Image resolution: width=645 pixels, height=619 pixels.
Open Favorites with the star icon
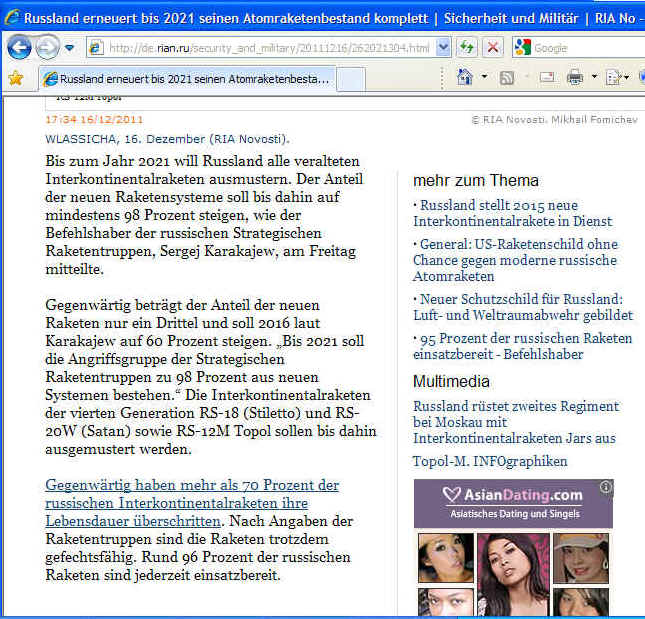tap(16, 78)
